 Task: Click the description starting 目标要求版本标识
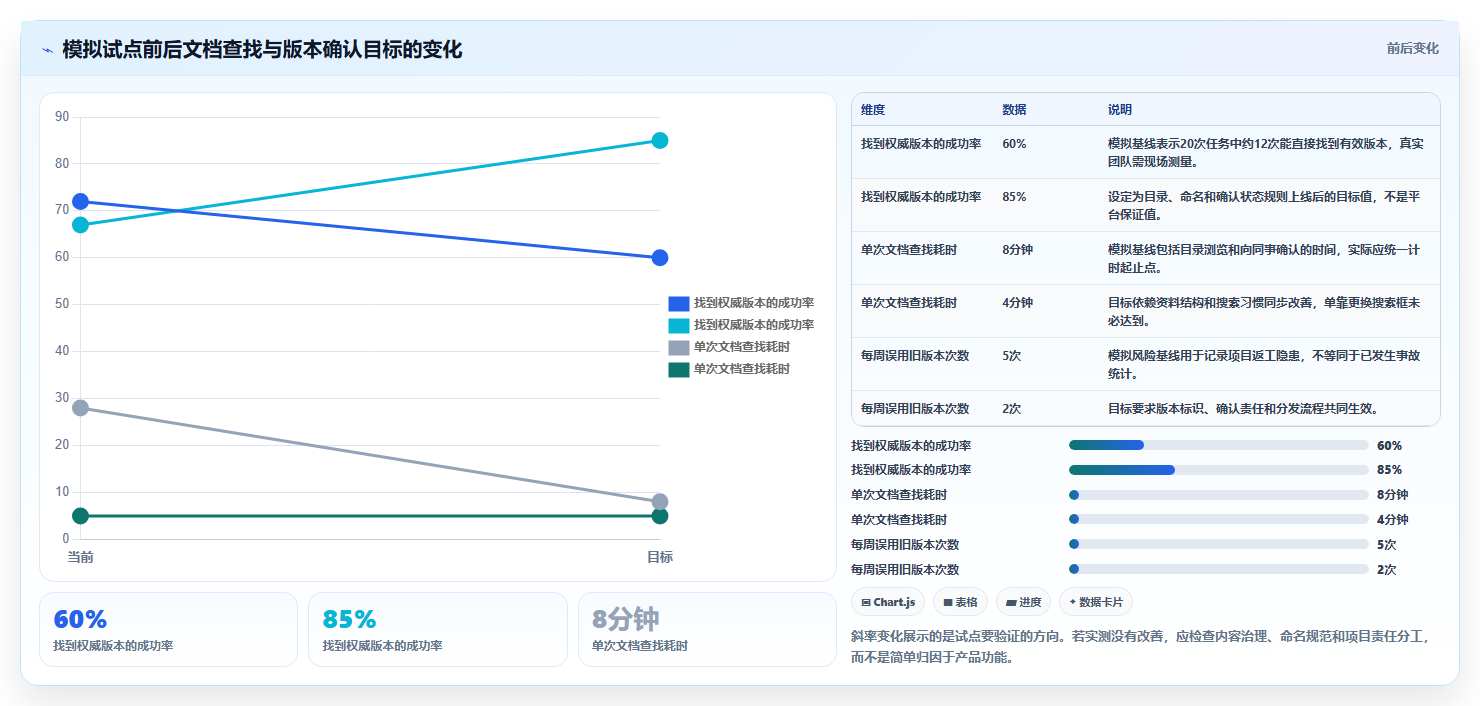tap(1243, 409)
